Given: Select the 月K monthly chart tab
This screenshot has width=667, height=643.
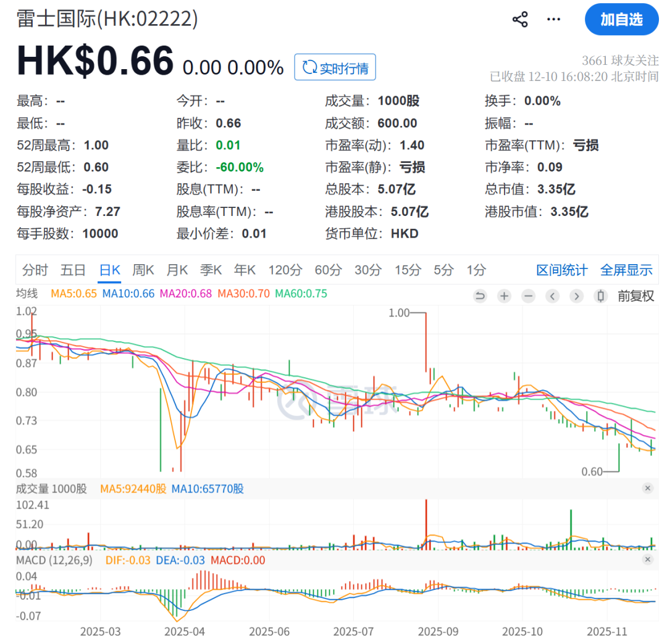Looking at the screenshot, I should click(177, 269).
